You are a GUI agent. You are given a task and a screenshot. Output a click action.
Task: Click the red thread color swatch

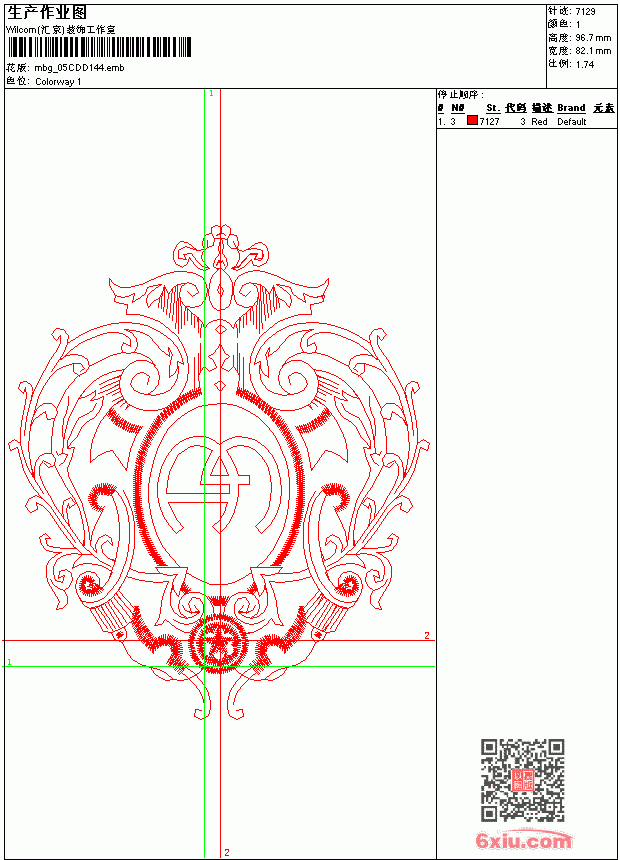click(x=472, y=121)
